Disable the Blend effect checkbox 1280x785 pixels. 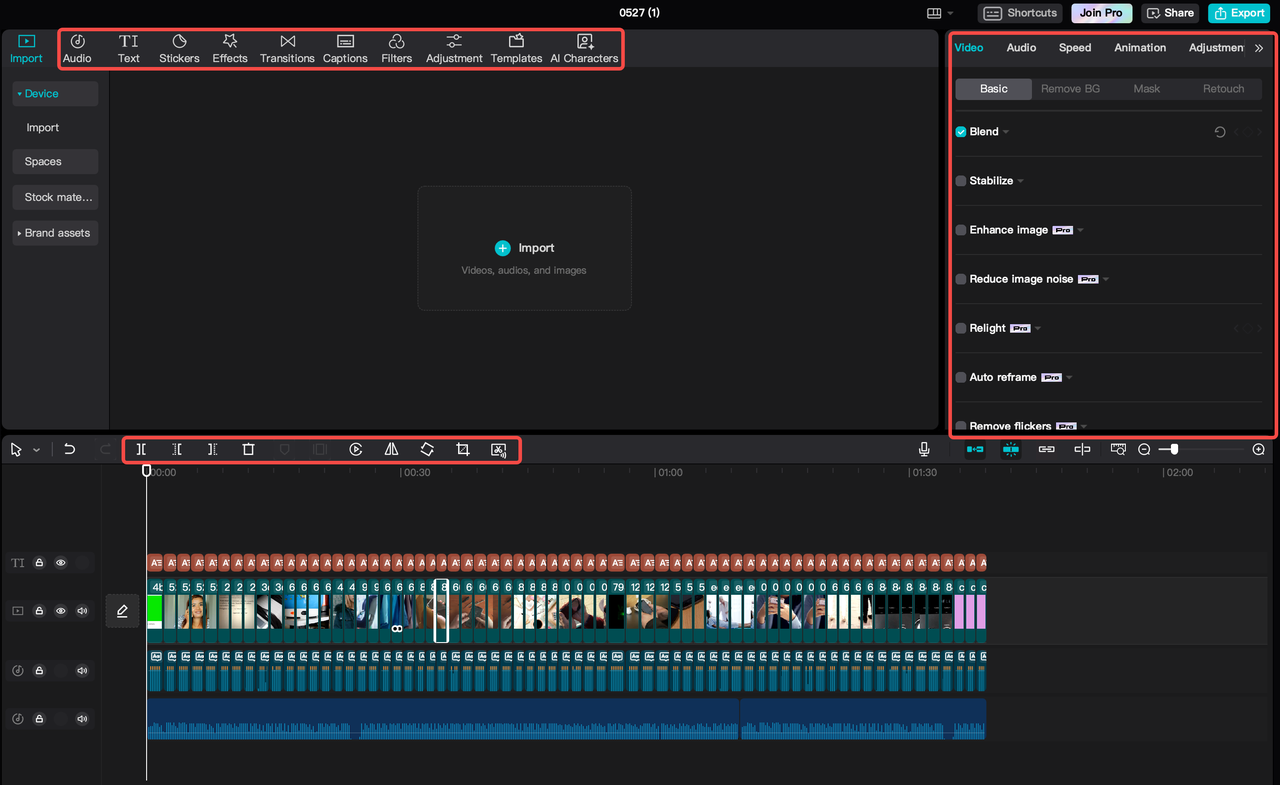click(960, 131)
